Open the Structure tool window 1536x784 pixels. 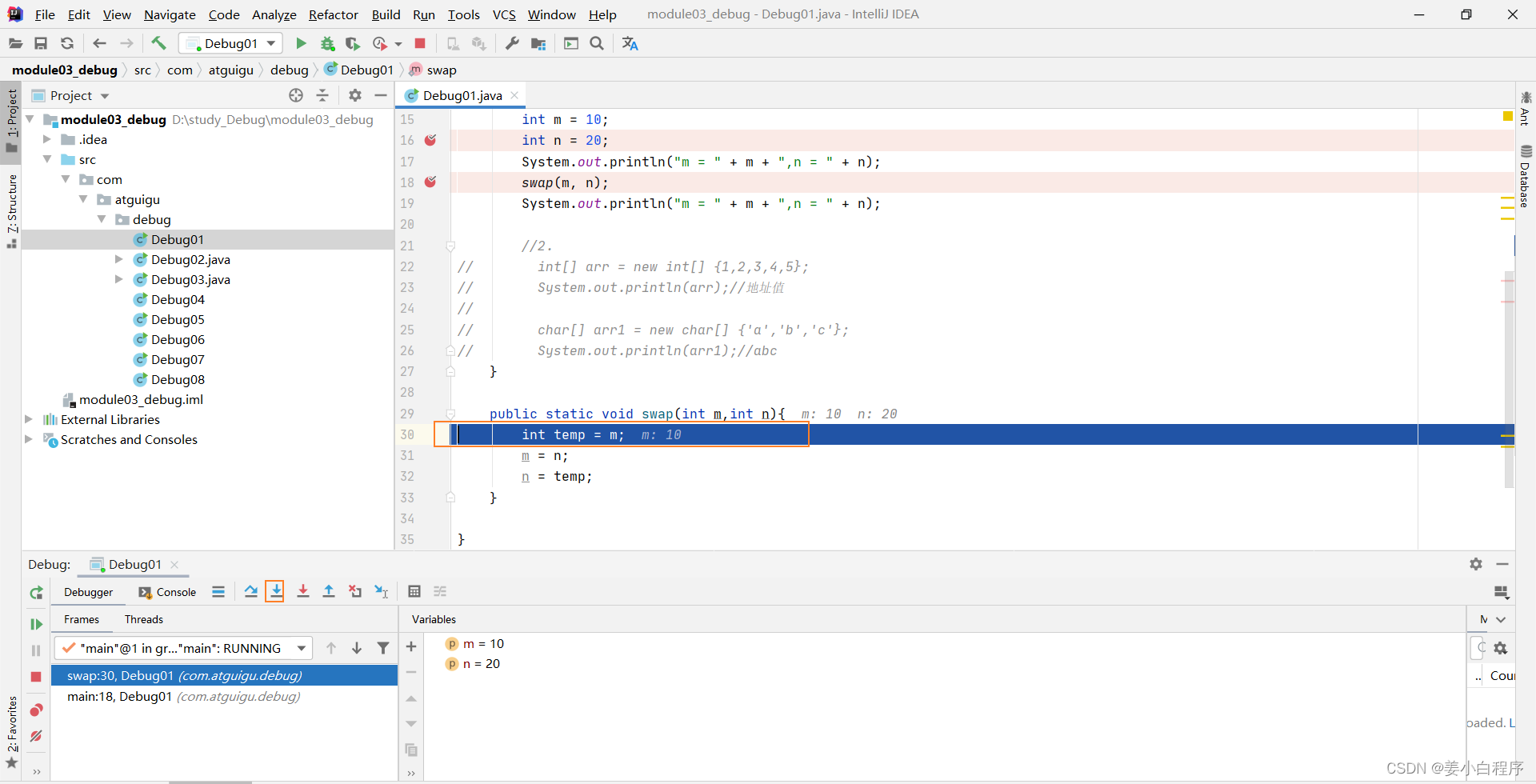point(11,210)
